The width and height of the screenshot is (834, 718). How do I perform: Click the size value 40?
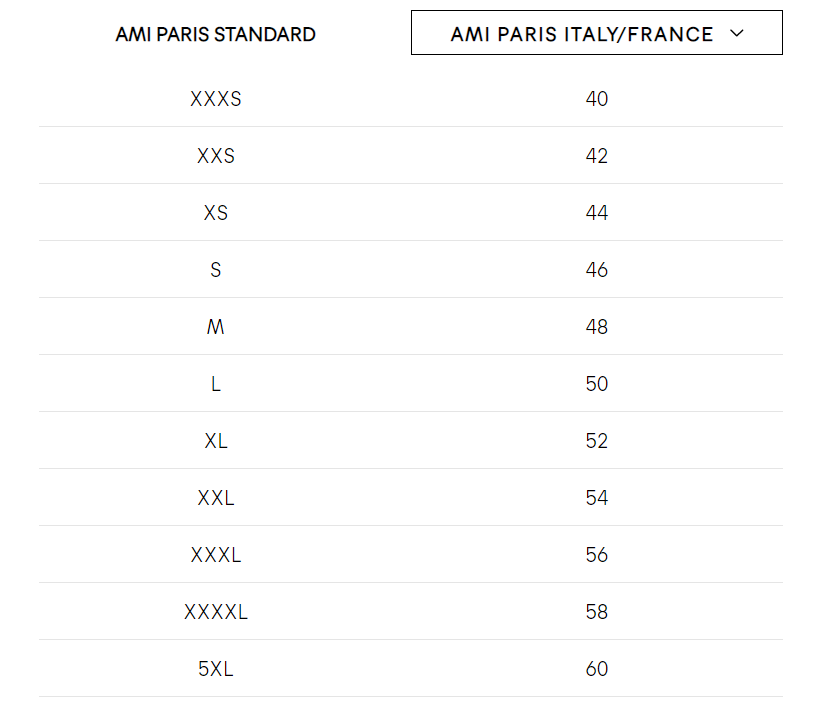[597, 99]
